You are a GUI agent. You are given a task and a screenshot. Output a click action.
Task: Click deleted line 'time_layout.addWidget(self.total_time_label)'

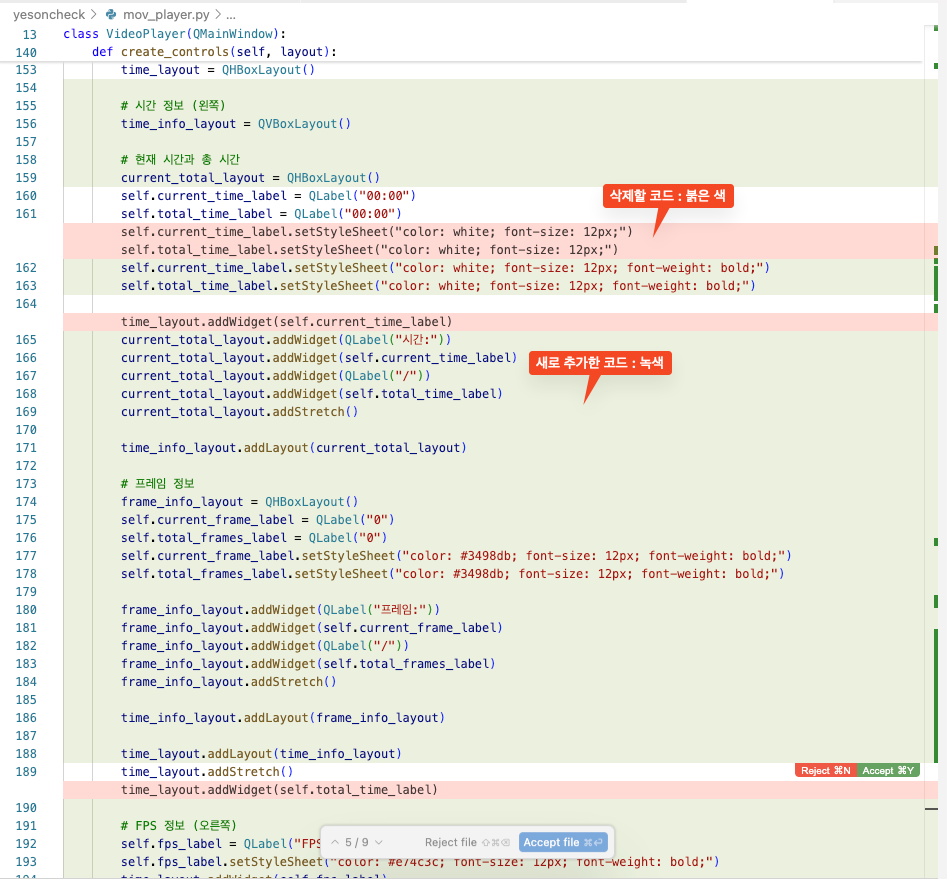pyautogui.click(x=279, y=790)
